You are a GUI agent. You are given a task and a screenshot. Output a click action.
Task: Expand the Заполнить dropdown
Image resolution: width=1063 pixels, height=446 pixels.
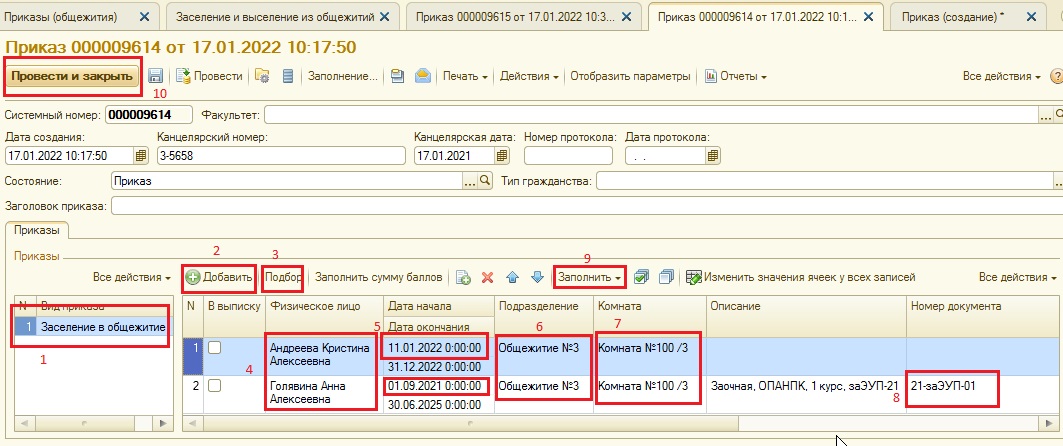pos(590,277)
